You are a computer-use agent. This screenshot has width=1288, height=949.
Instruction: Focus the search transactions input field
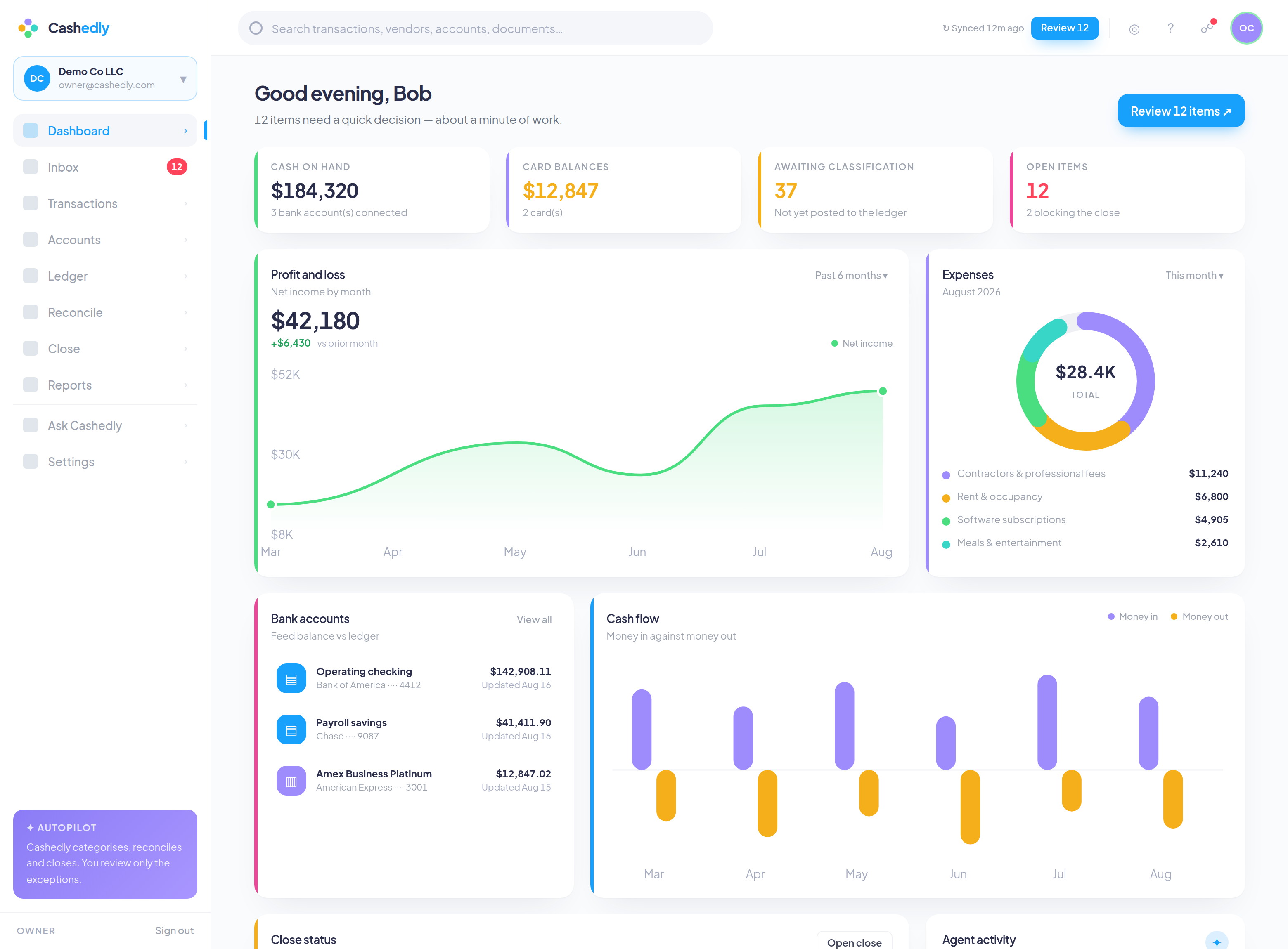pos(475,28)
